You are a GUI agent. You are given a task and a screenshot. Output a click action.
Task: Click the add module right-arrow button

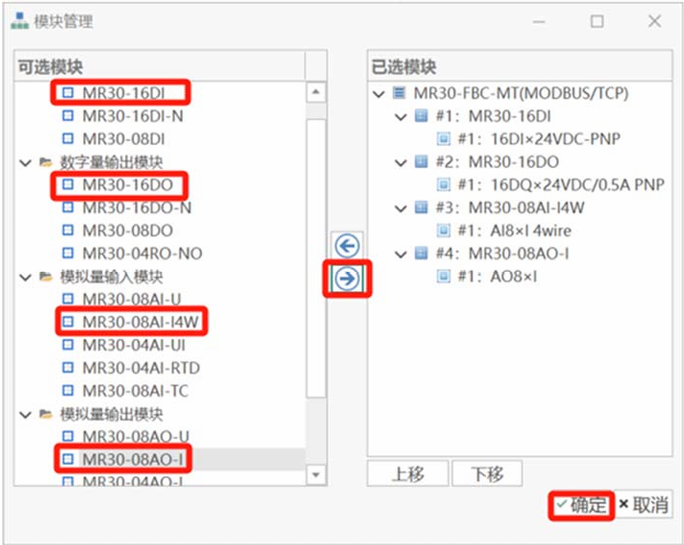[x=347, y=278]
